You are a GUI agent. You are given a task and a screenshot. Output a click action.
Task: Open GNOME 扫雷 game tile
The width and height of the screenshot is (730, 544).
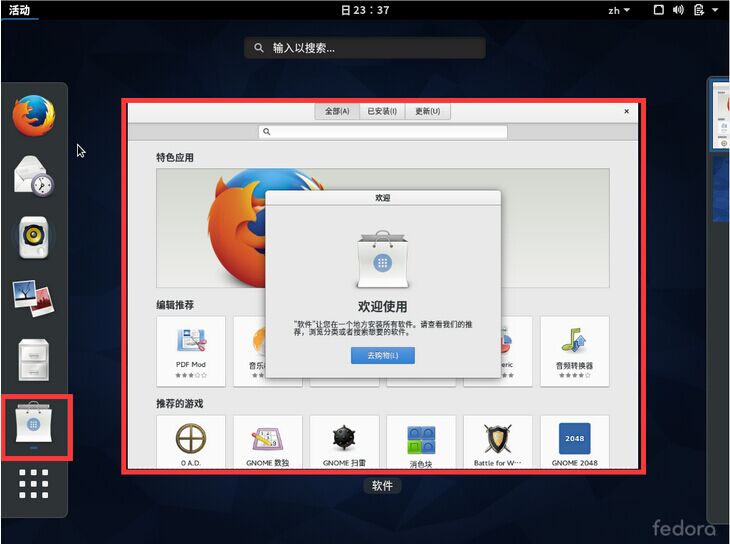coord(345,442)
